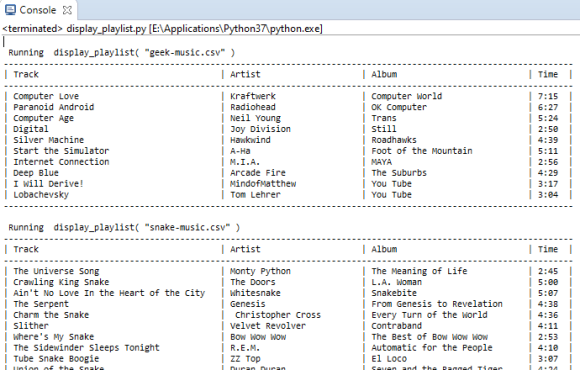Screen dimensions: 580x370
Task: Click the time 7:15
Action: click(x=548, y=96)
